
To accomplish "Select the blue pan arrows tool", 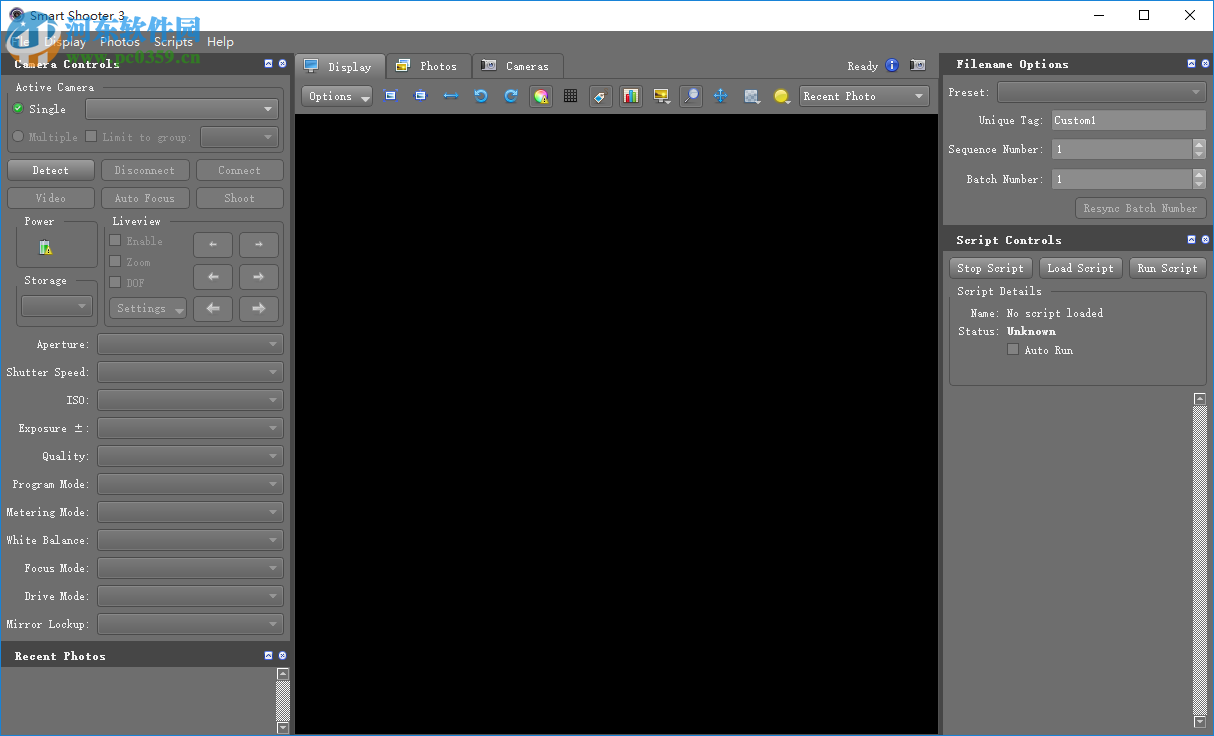I will (720, 96).
